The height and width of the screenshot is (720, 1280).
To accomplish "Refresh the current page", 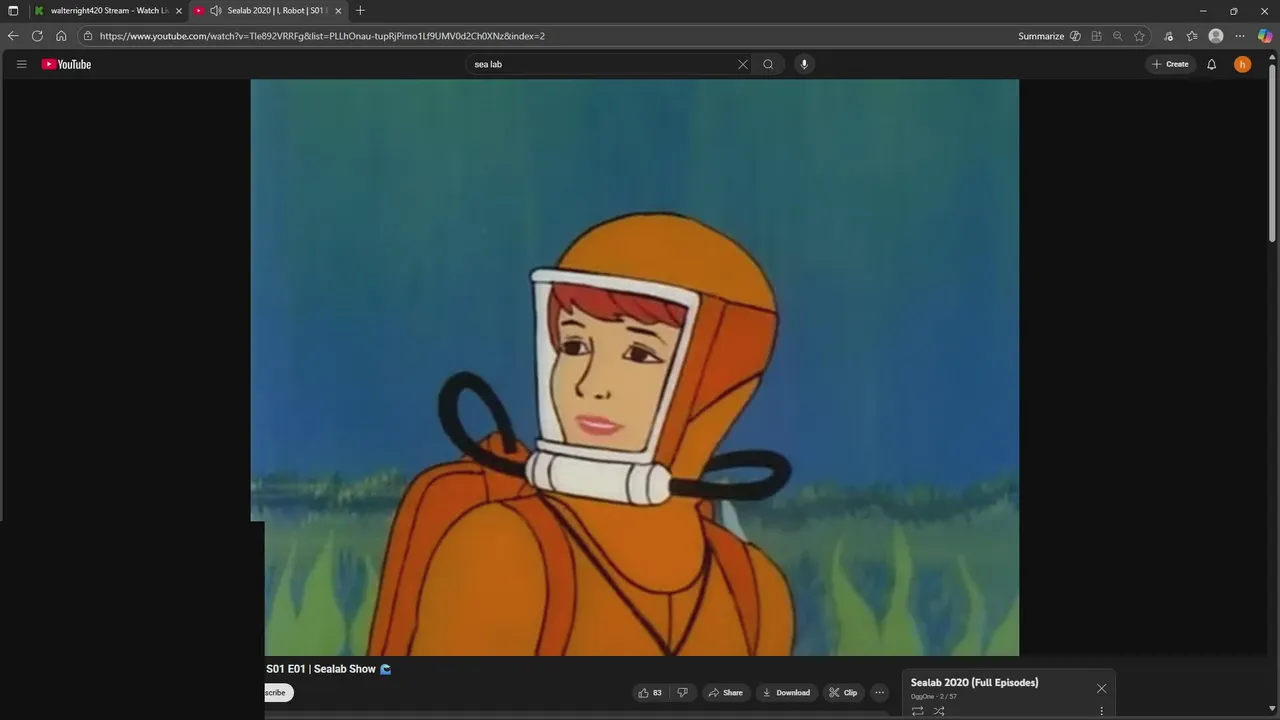I will point(37,36).
